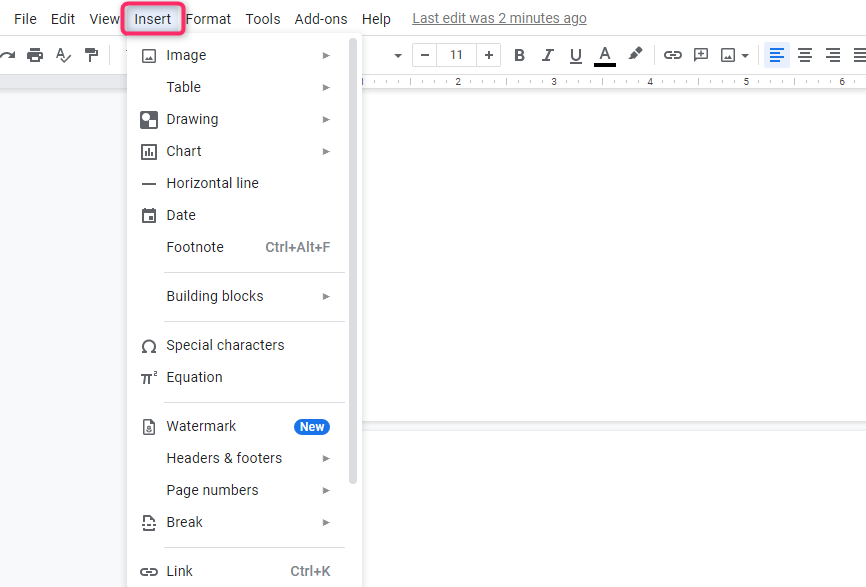Expand the insert image toolbar dropdown arrow
Viewport: 866px width, 587px height.
pyautogui.click(x=745, y=56)
